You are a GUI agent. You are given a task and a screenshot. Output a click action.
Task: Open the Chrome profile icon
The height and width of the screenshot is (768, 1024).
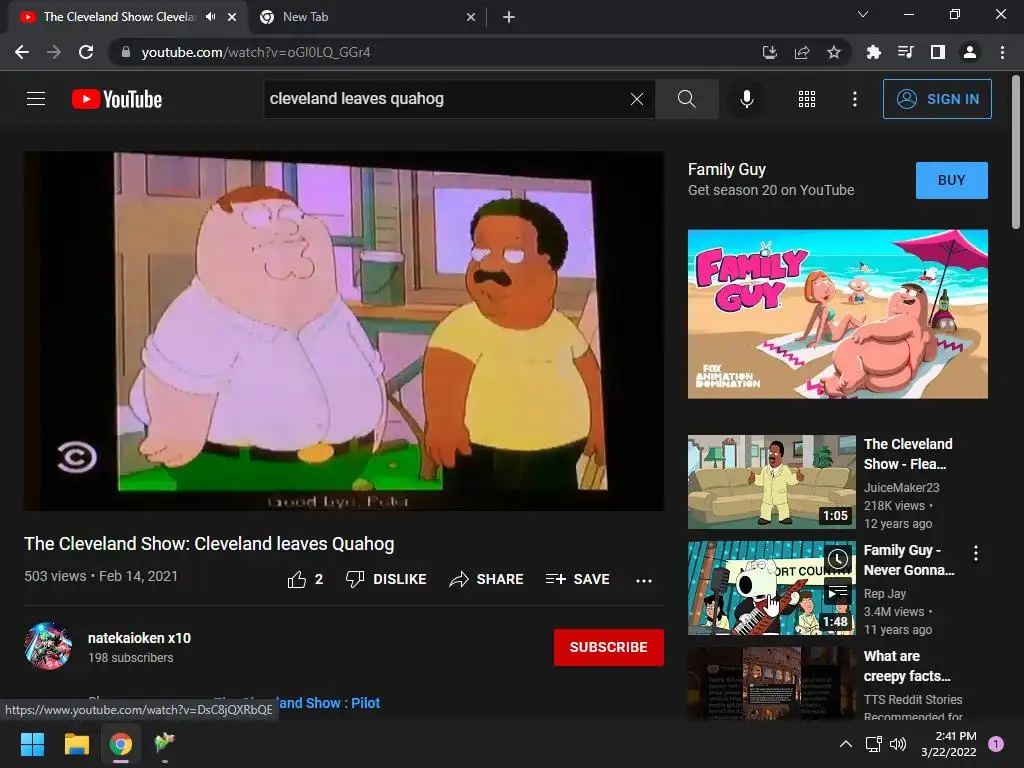(970, 52)
